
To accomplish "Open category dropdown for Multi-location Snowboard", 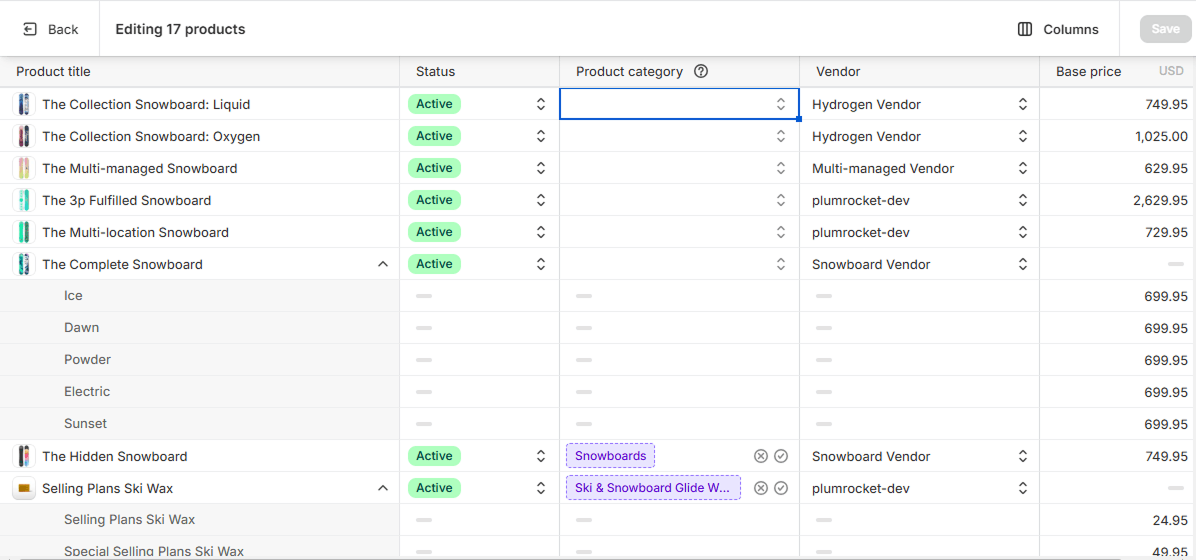I will pos(781,232).
